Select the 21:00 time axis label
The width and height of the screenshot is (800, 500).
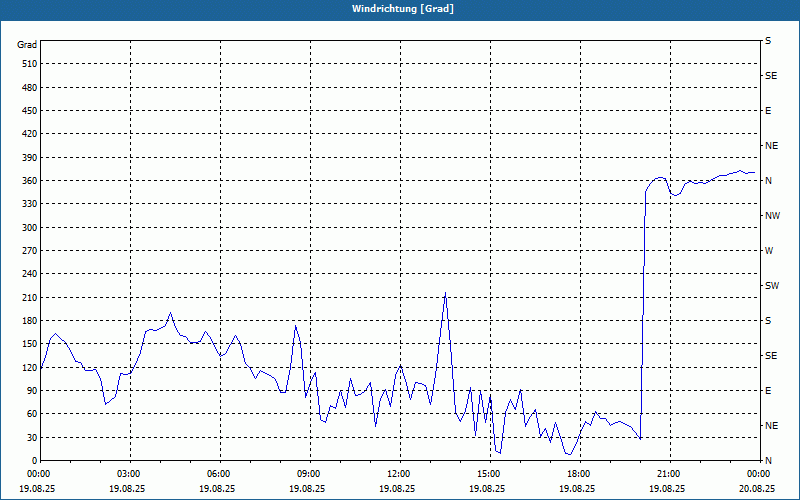click(668, 473)
